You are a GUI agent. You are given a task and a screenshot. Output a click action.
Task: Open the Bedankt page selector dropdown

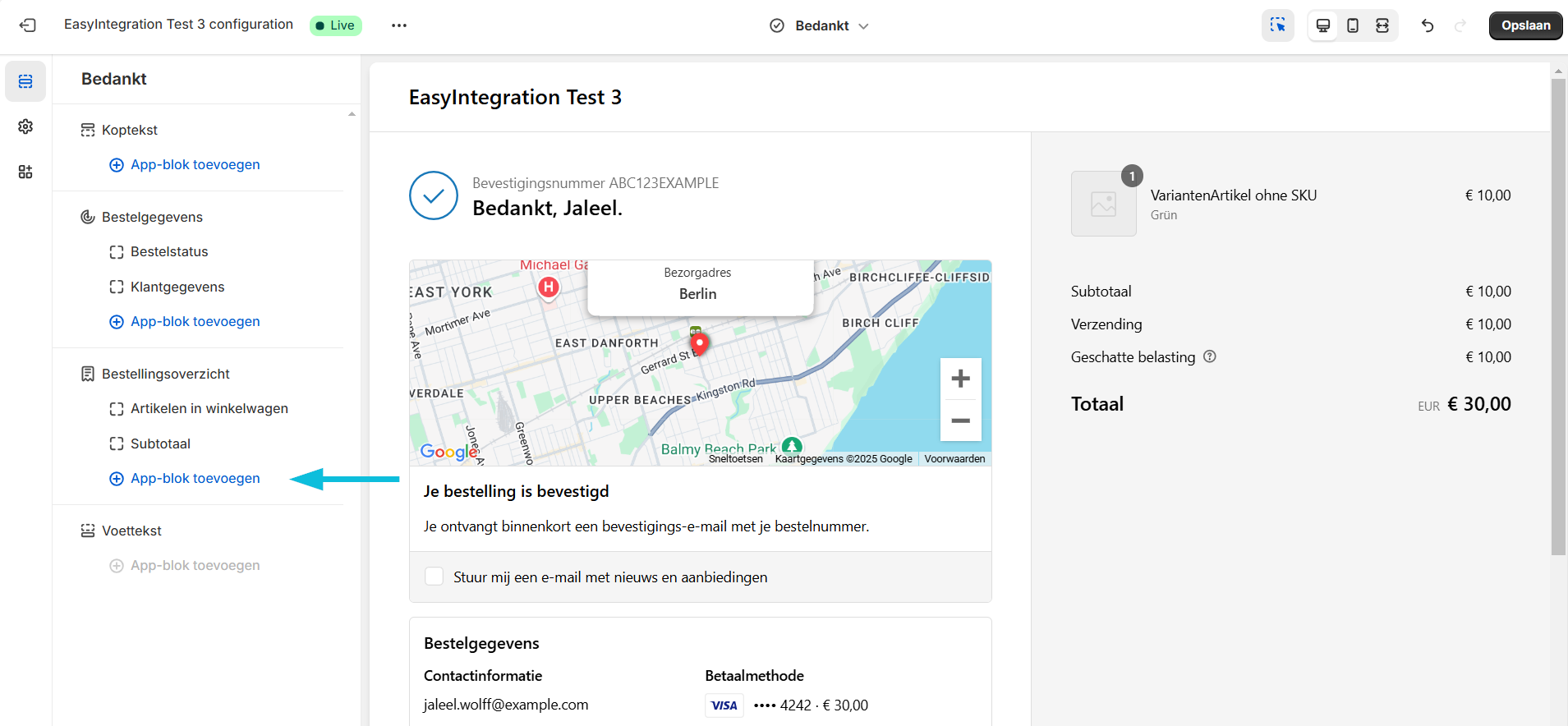click(x=819, y=25)
